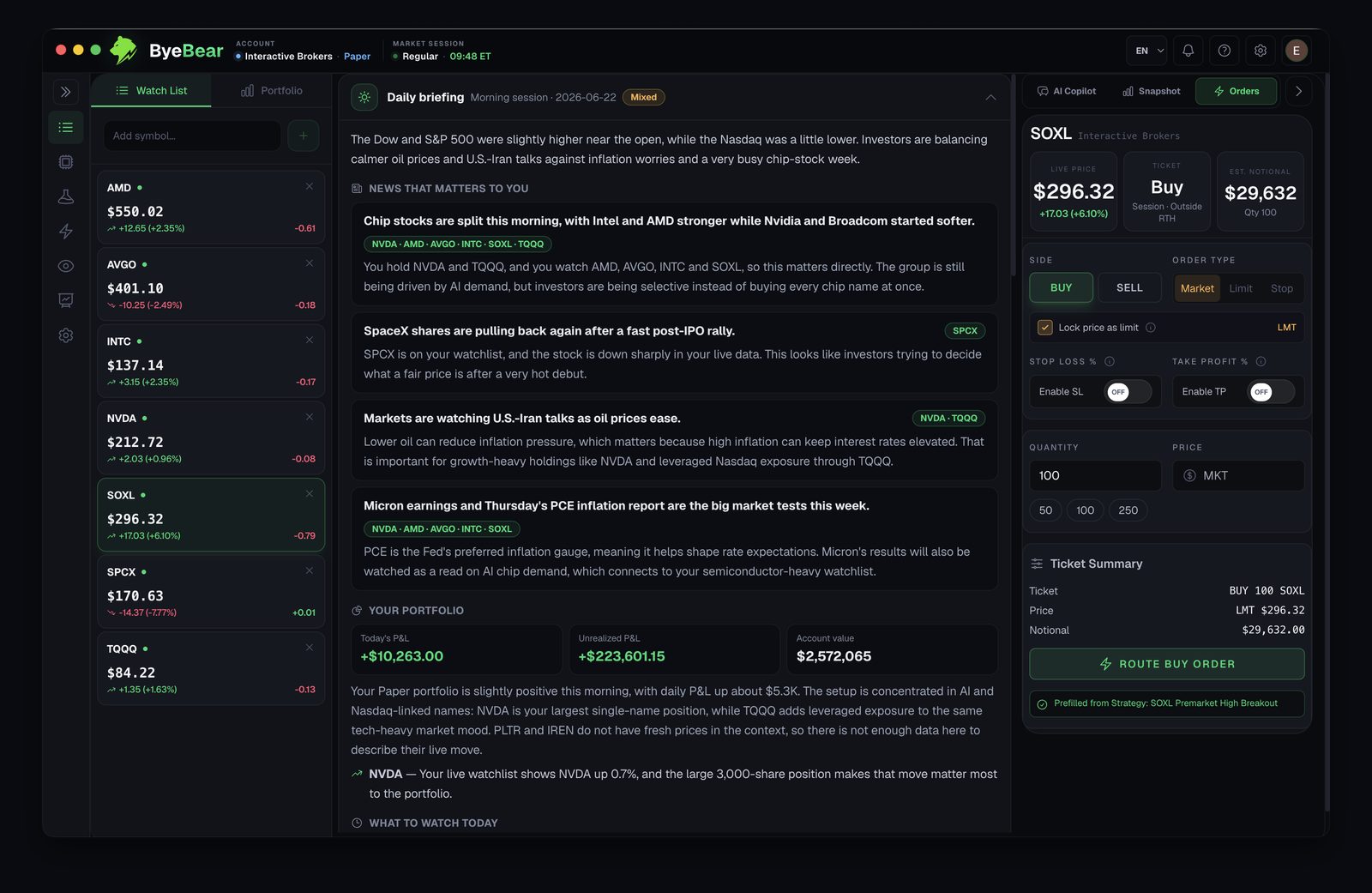The height and width of the screenshot is (893, 1372).
Task: Click the Mixed sentiment badge
Action: [643, 97]
